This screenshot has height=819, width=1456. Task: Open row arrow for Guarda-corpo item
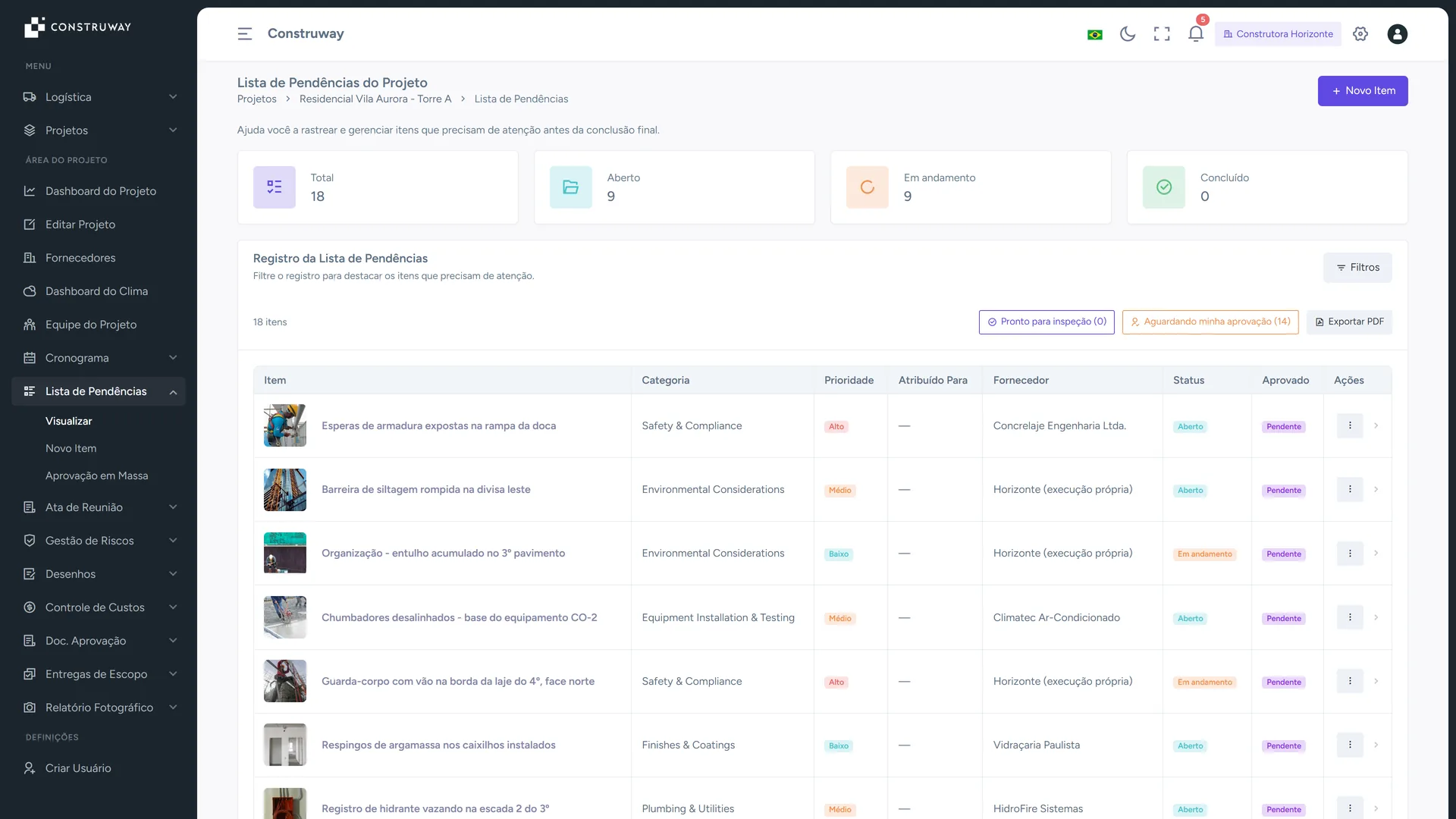pos(1376,681)
